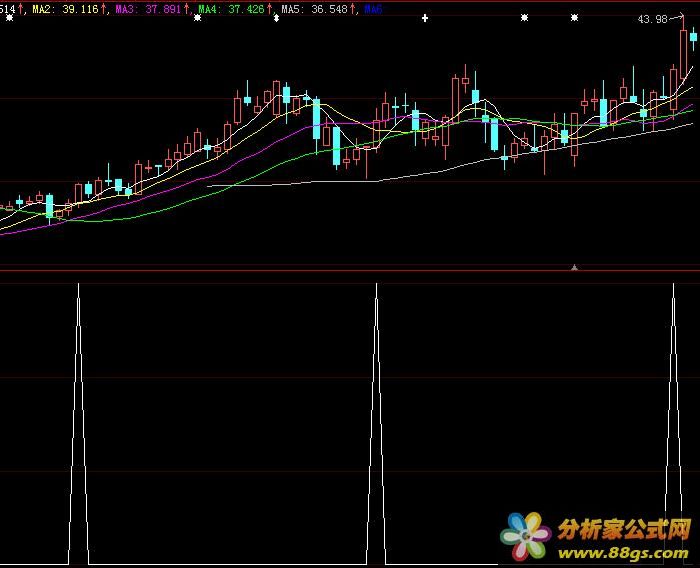Click the small gray triangle above indicator panel
700x568 pixels.
574,267
